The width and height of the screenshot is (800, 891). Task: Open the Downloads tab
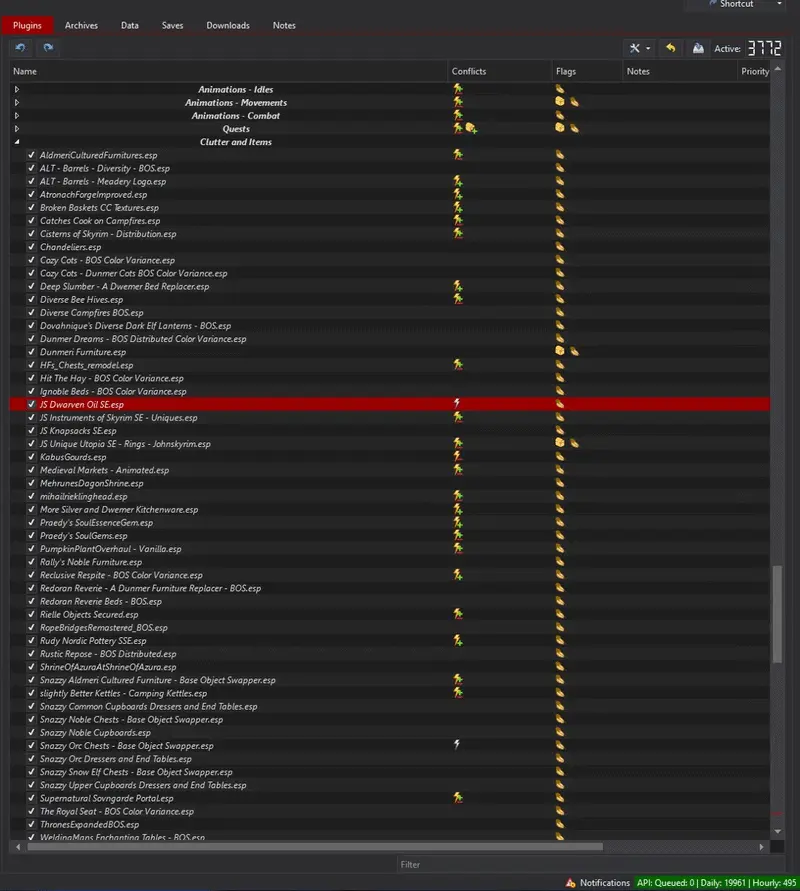click(x=228, y=25)
